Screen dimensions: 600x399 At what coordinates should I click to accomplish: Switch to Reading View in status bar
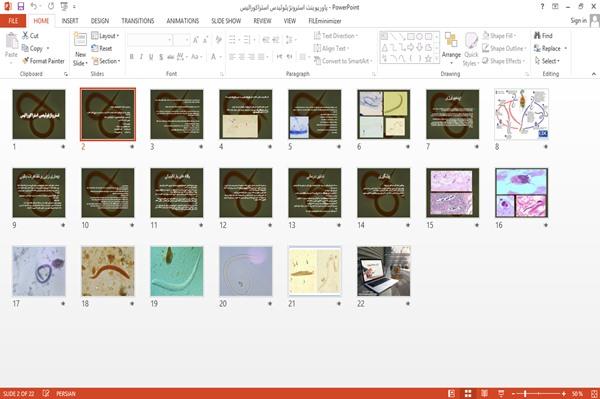tap(484, 393)
